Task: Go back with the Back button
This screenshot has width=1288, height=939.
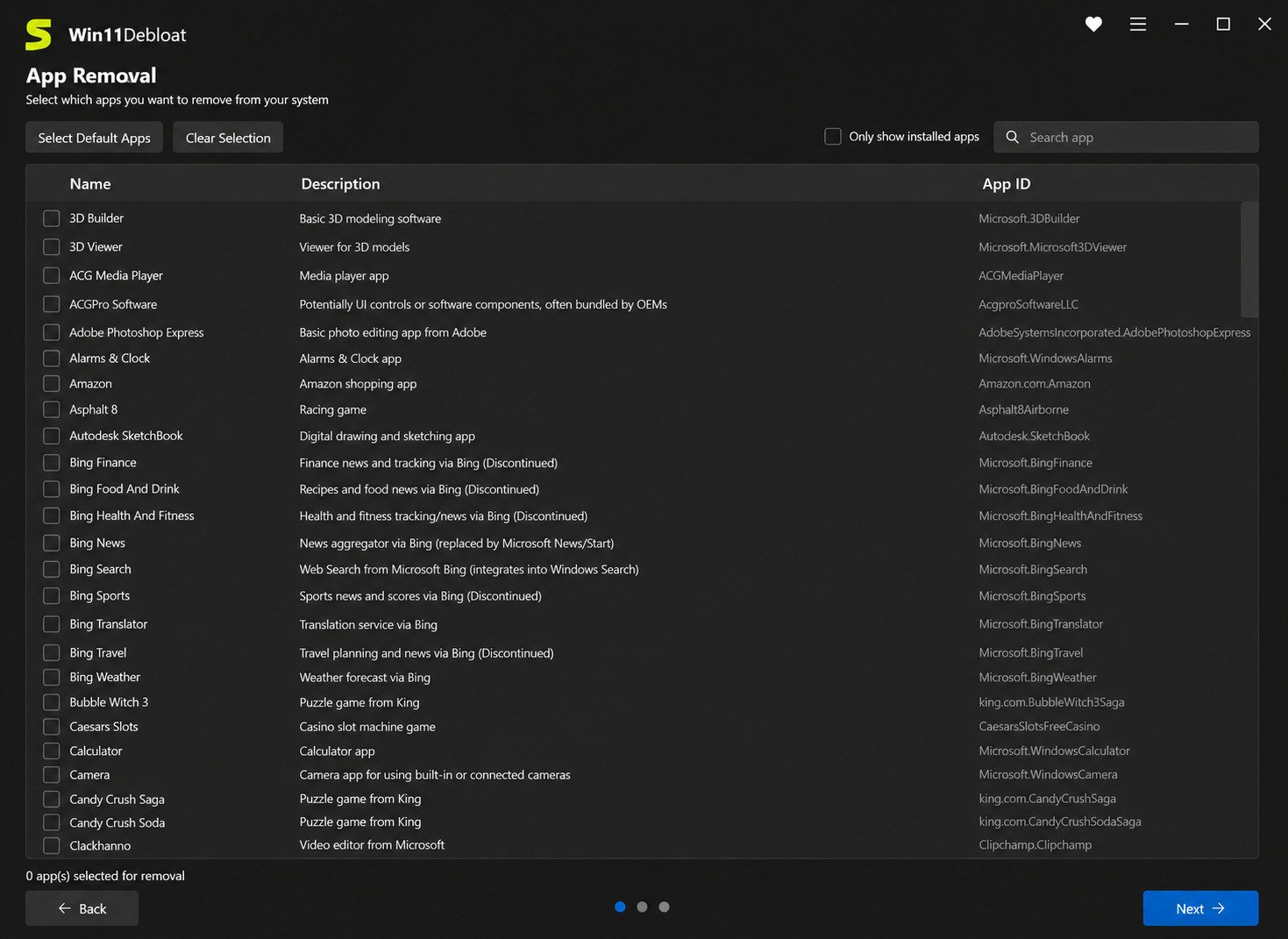Action: (x=82, y=908)
